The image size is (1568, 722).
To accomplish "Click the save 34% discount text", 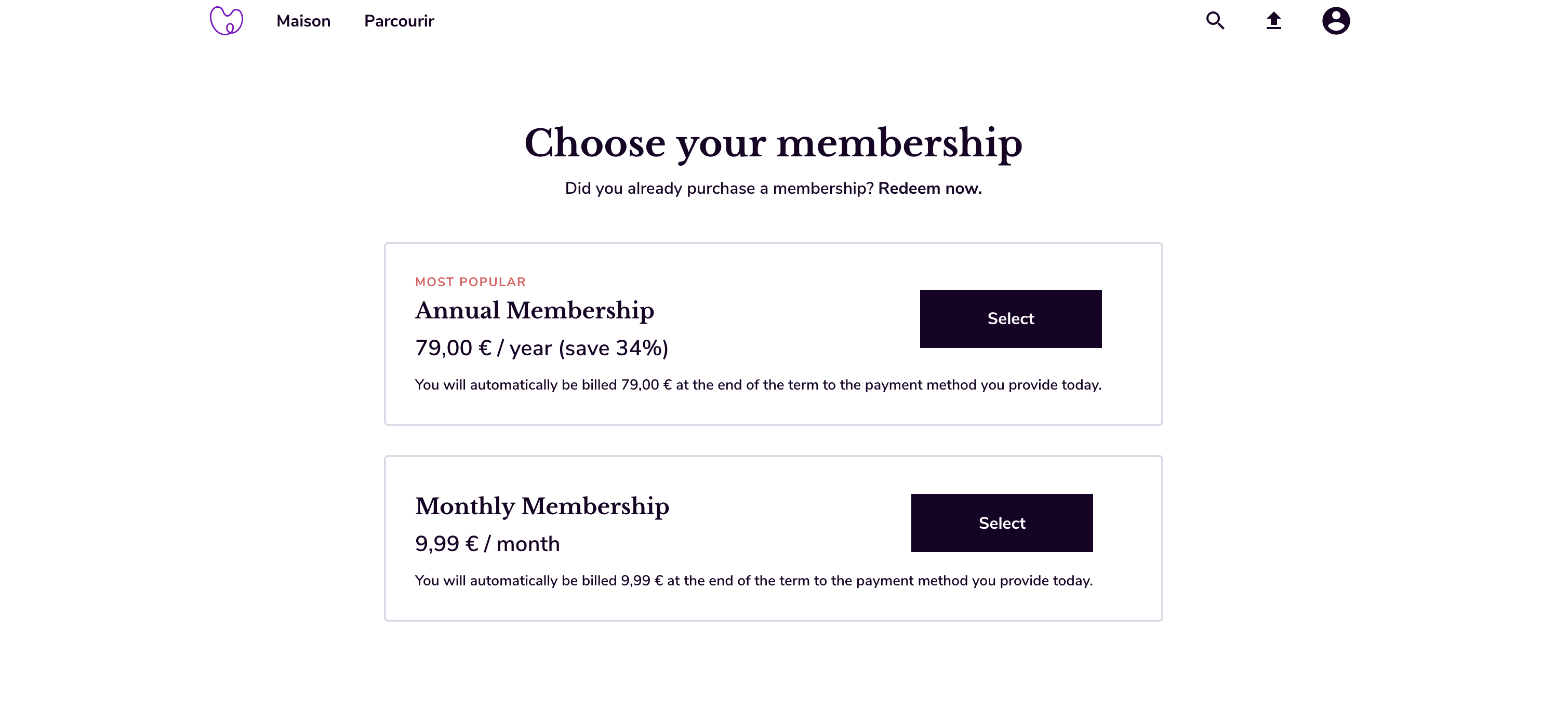I will [x=614, y=348].
